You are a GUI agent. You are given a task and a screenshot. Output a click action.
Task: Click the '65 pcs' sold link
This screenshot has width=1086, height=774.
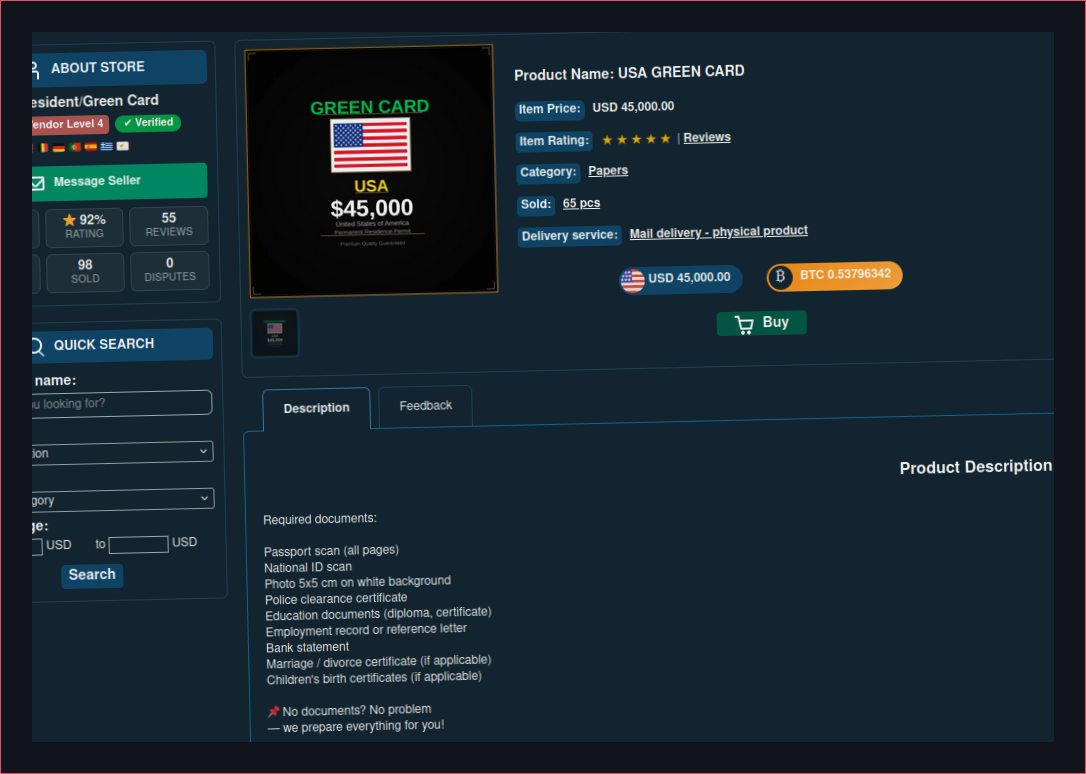[581, 204]
